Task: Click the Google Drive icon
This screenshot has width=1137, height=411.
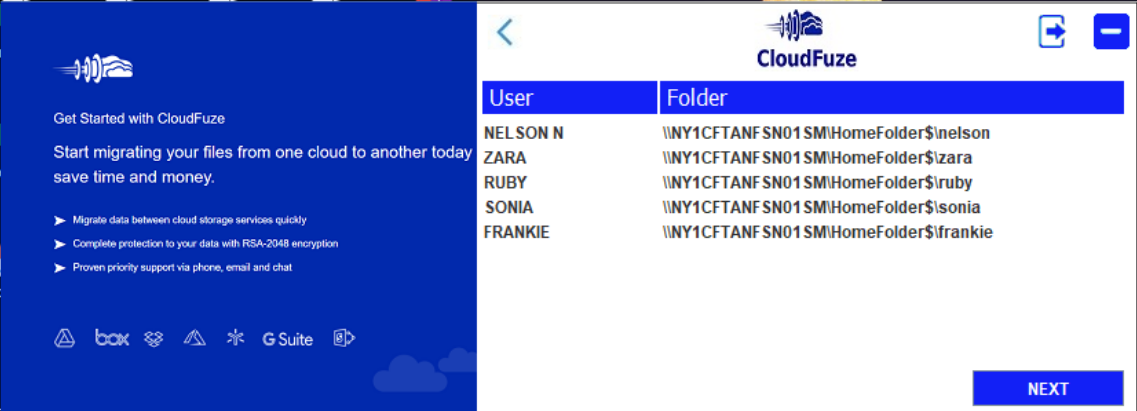Action: pyautogui.click(x=65, y=338)
